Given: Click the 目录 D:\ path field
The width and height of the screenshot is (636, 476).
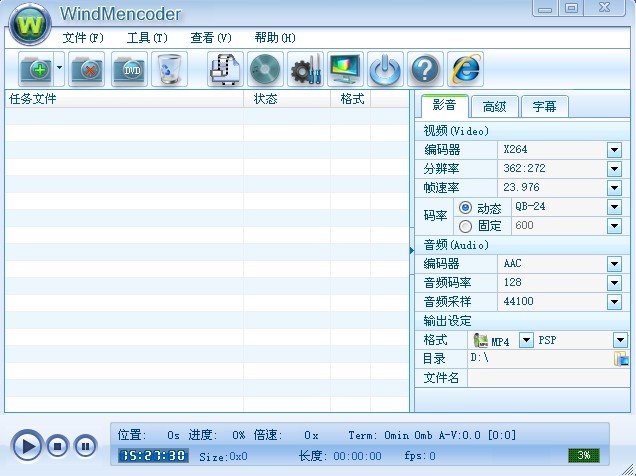Looking at the screenshot, I should 540,359.
